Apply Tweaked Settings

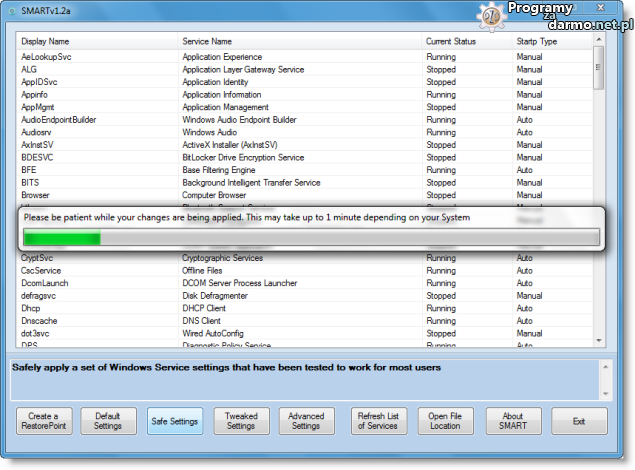coord(241,421)
